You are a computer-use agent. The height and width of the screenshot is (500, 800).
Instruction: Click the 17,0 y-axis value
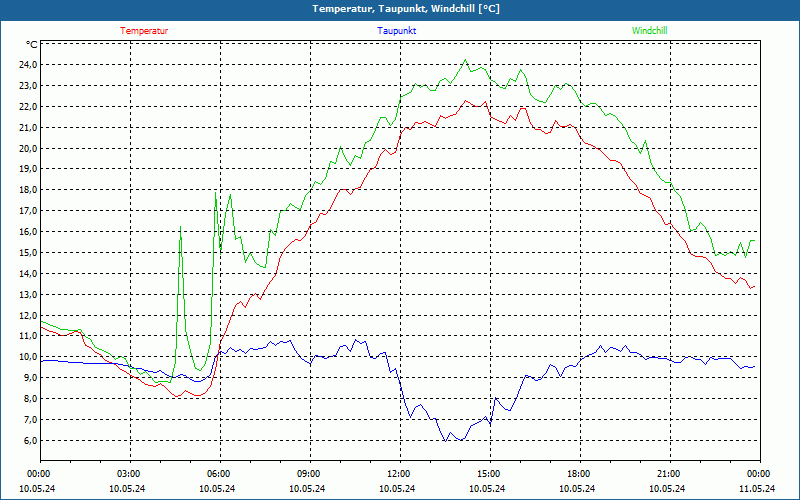(28, 211)
